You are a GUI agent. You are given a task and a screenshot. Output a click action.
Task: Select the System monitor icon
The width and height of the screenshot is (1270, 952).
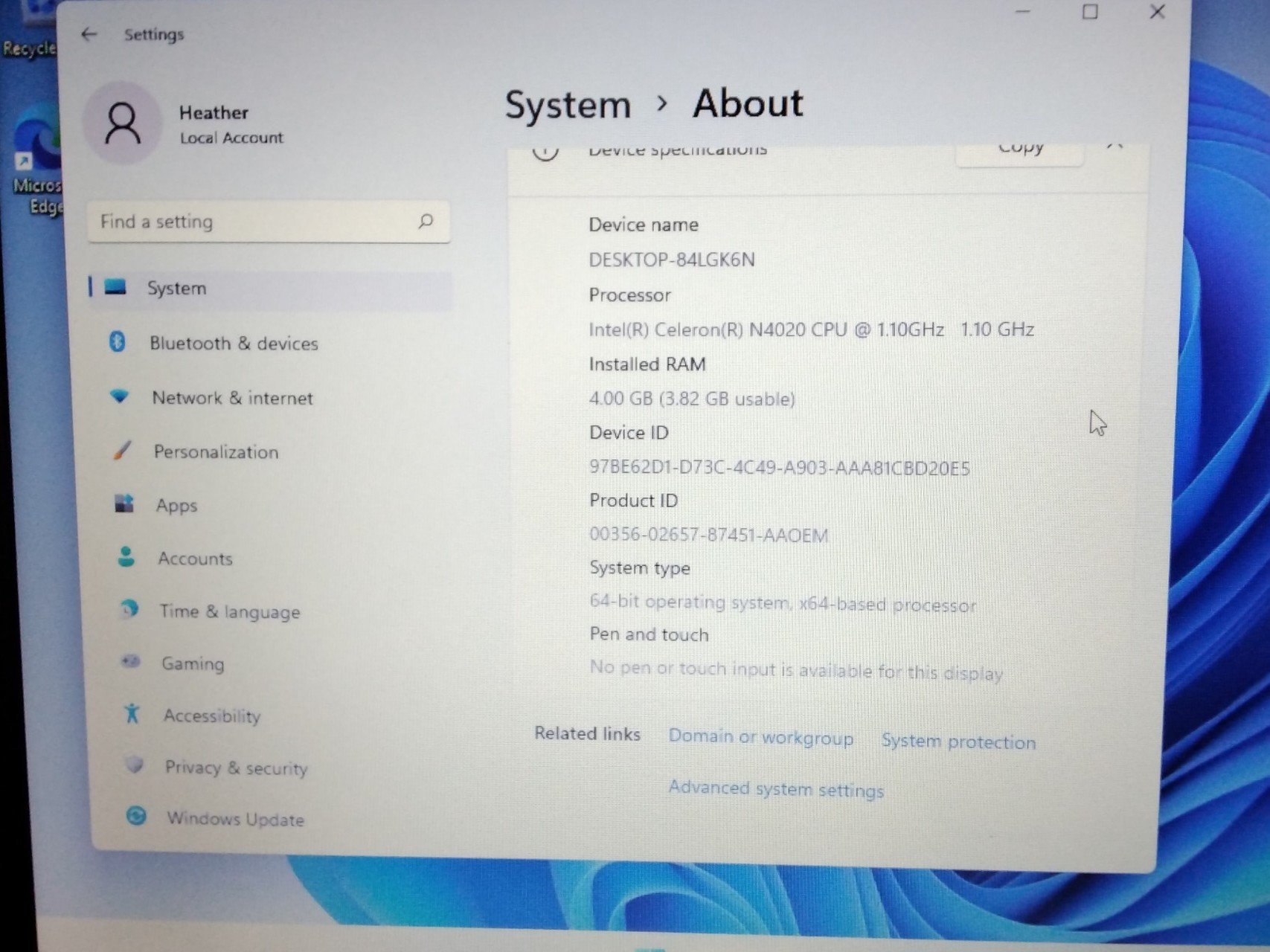(115, 287)
